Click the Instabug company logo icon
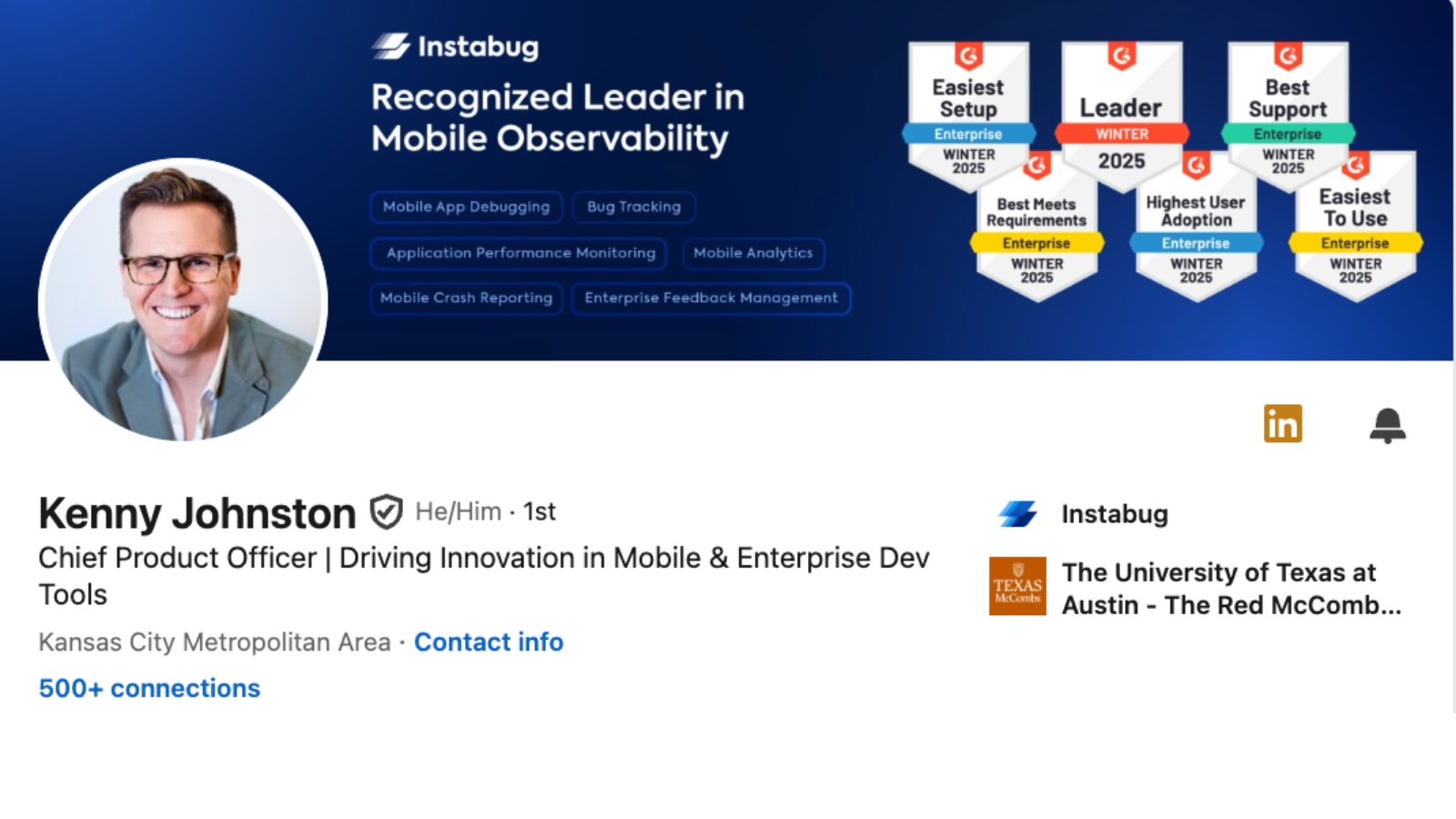 (1017, 514)
